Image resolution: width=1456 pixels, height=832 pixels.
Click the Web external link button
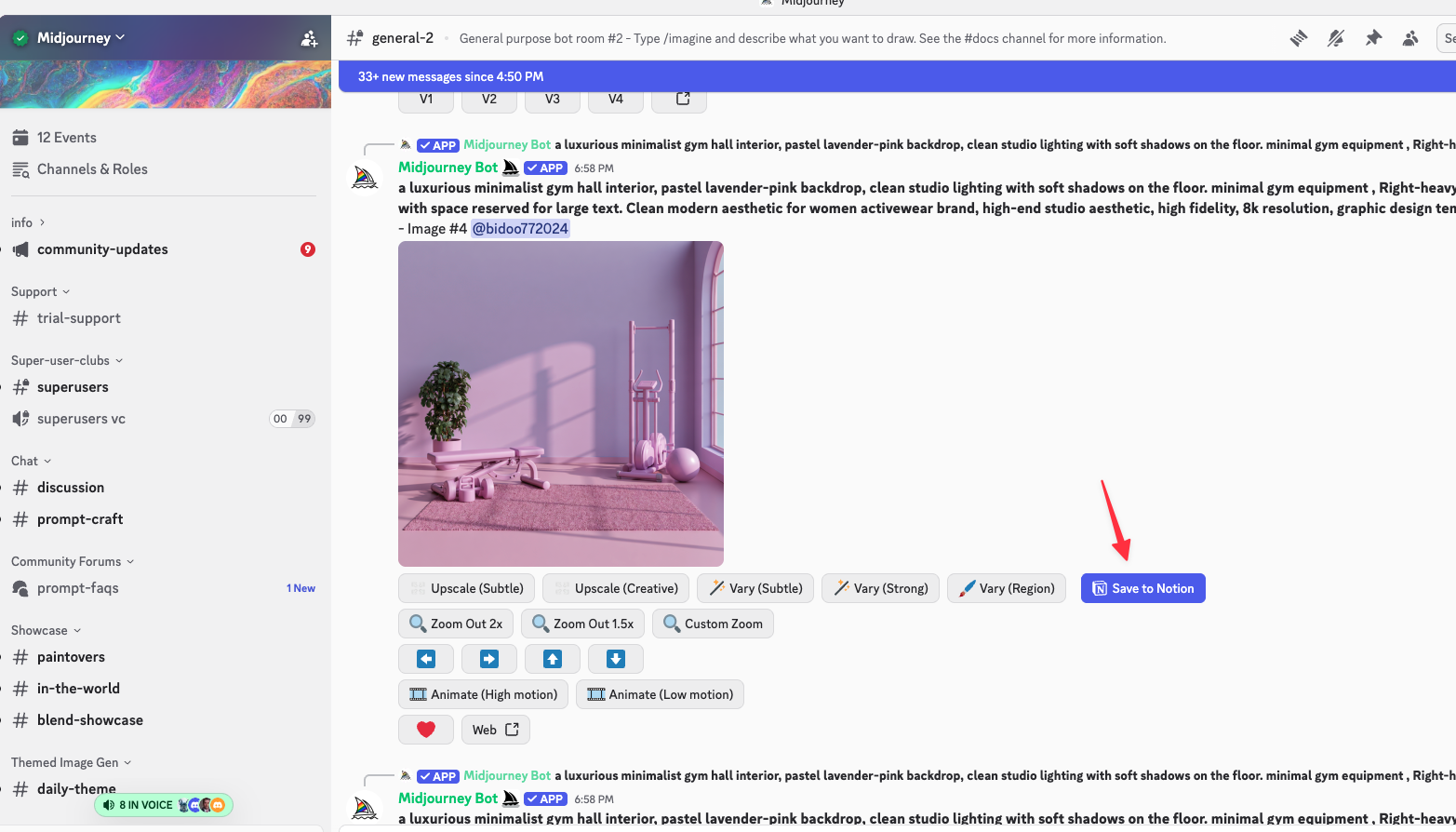pyautogui.click(x=496, y=730)
